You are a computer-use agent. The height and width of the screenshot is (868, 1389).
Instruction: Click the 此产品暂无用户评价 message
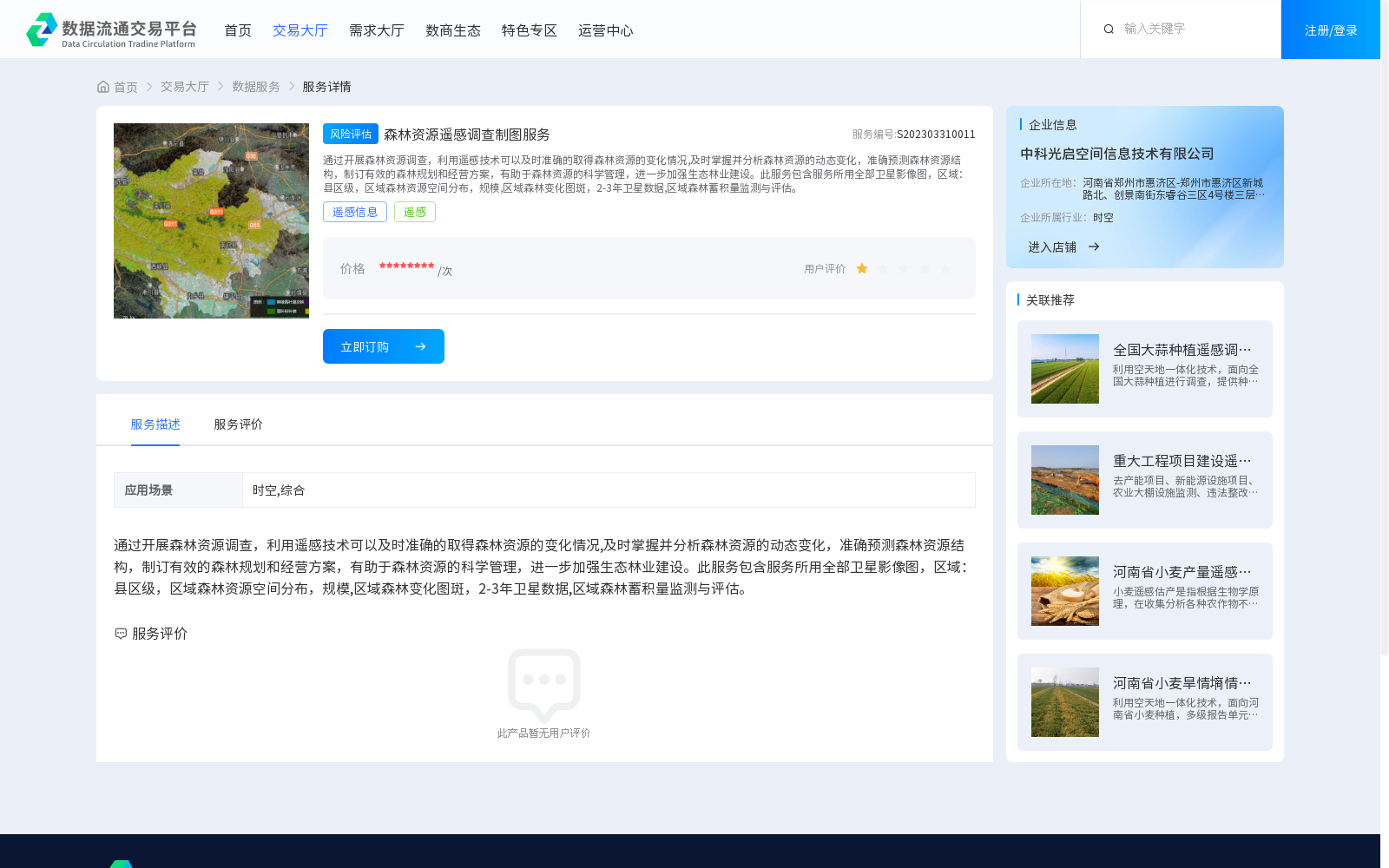543,733
